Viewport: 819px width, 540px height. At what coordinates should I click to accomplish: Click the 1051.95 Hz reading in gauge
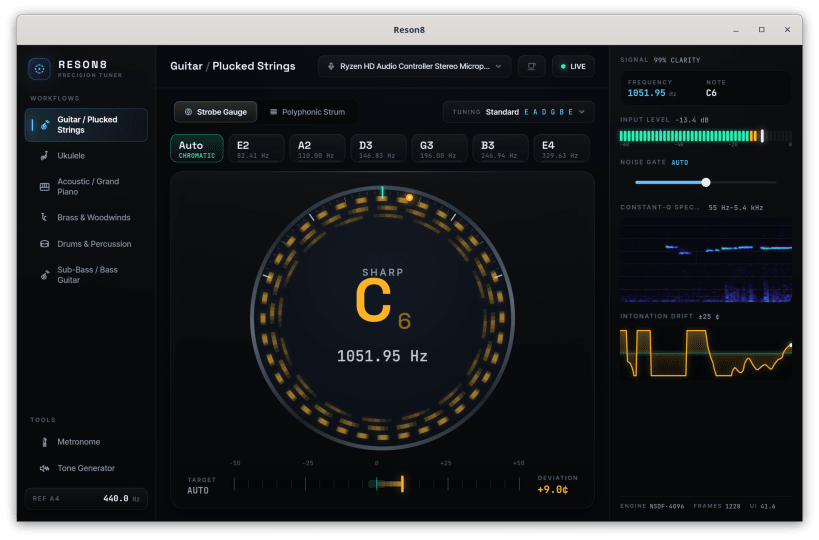point(382,356)
